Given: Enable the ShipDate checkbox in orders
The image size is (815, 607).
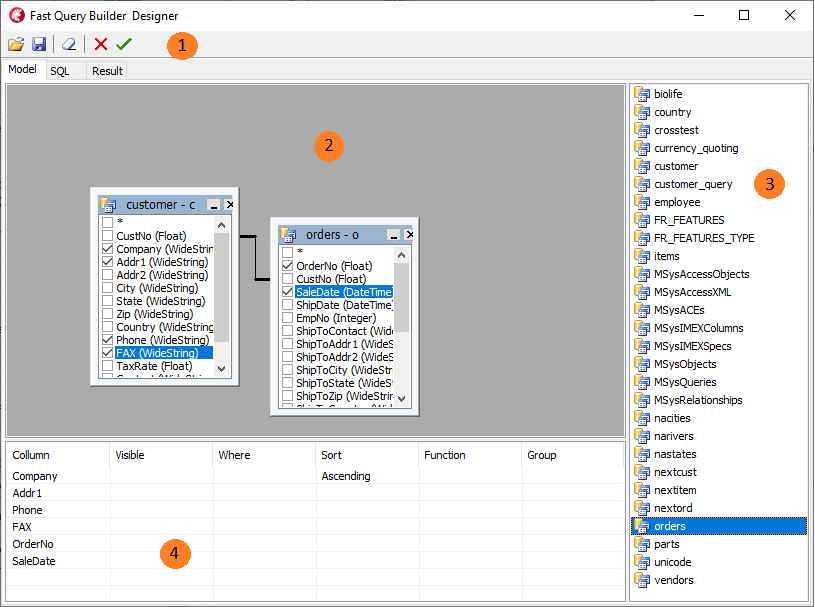Looking at the screenshot, I should tap(287, 305).
